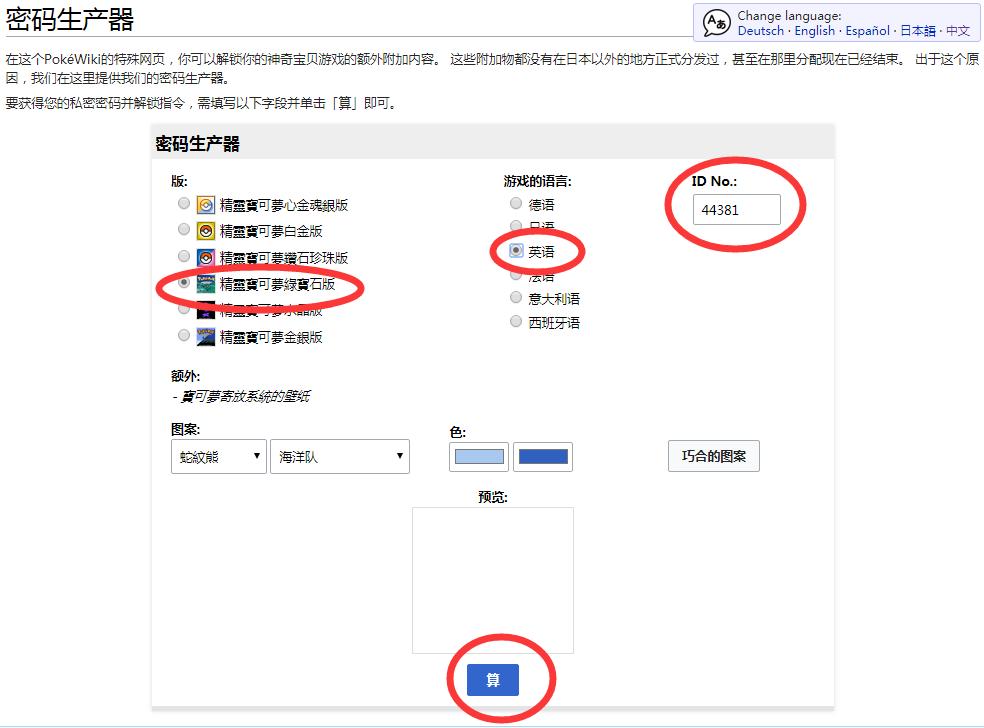The width and height of the screenshot is (984, 728).
Task: Choose 西班牙语 for game language
Action: click(x=516, y=321)
